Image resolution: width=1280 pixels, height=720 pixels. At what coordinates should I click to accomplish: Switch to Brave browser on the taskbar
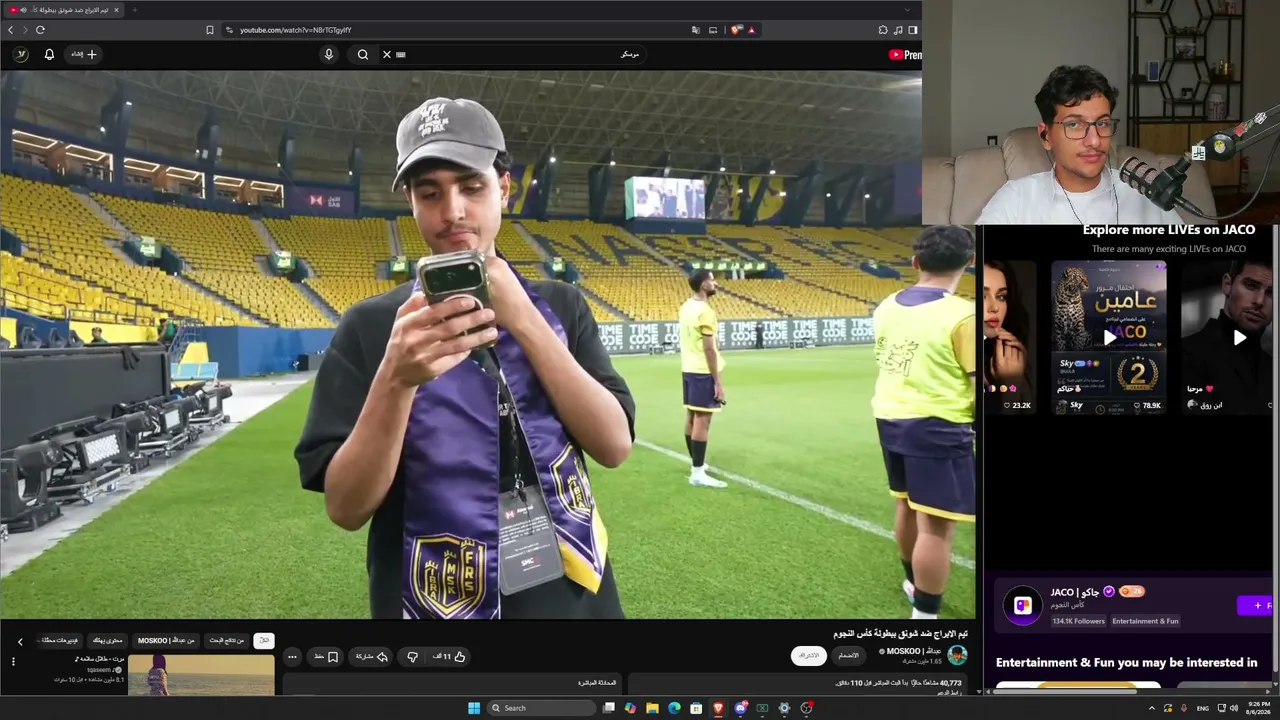point(718,708)
